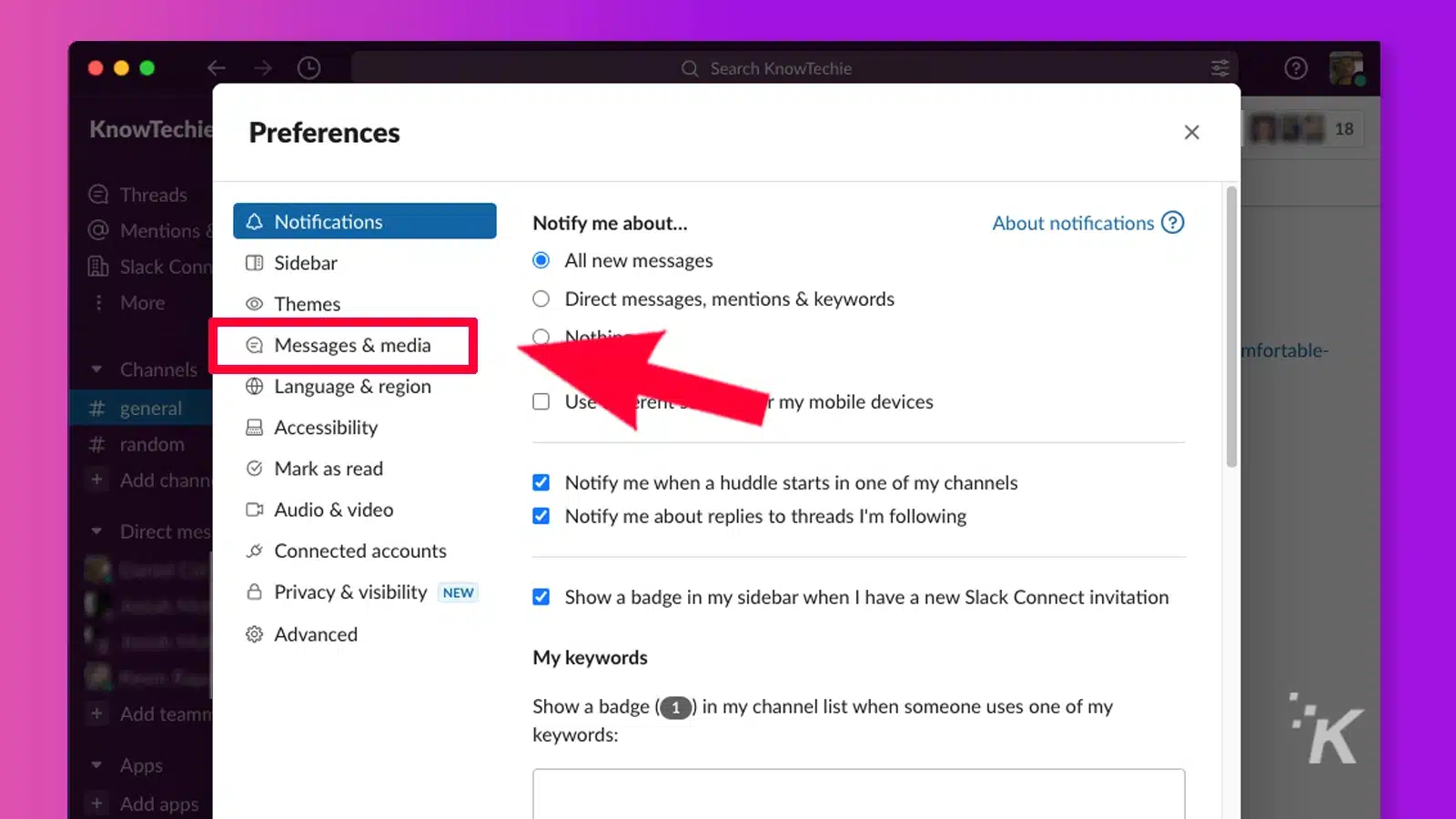Click the lock icon beside Privacy & visibility
The height and width of the screenshot is (819, 1456).
pyautogui.click(x=255, y=591)
